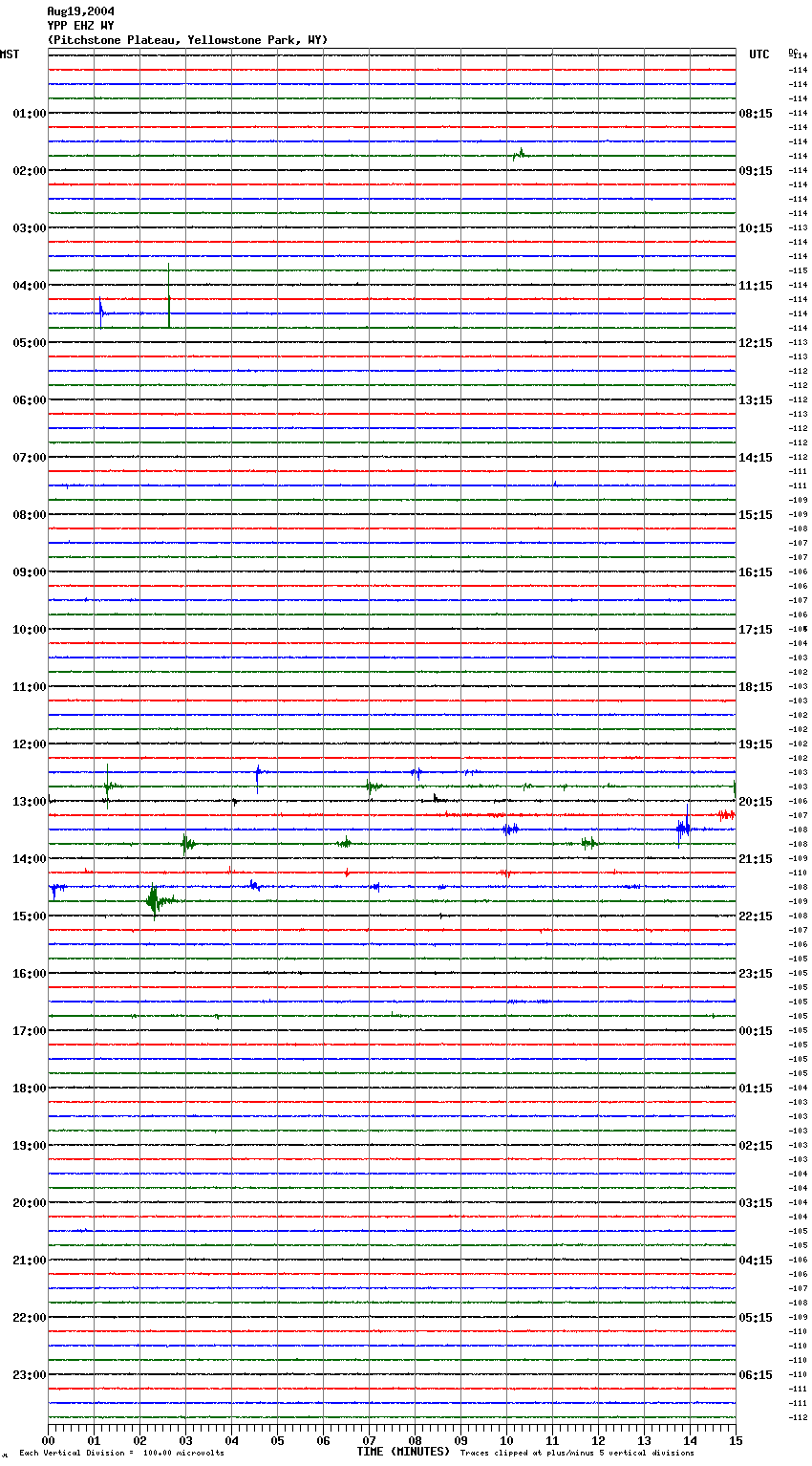
Task: Select the 21:00 MST time label
Action: pyautogui.click(x=29, y=1261)
